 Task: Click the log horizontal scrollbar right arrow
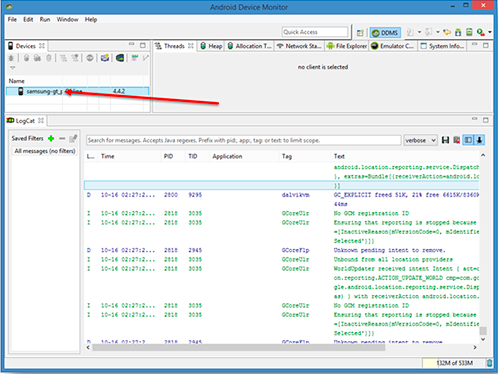click(475, 348)
